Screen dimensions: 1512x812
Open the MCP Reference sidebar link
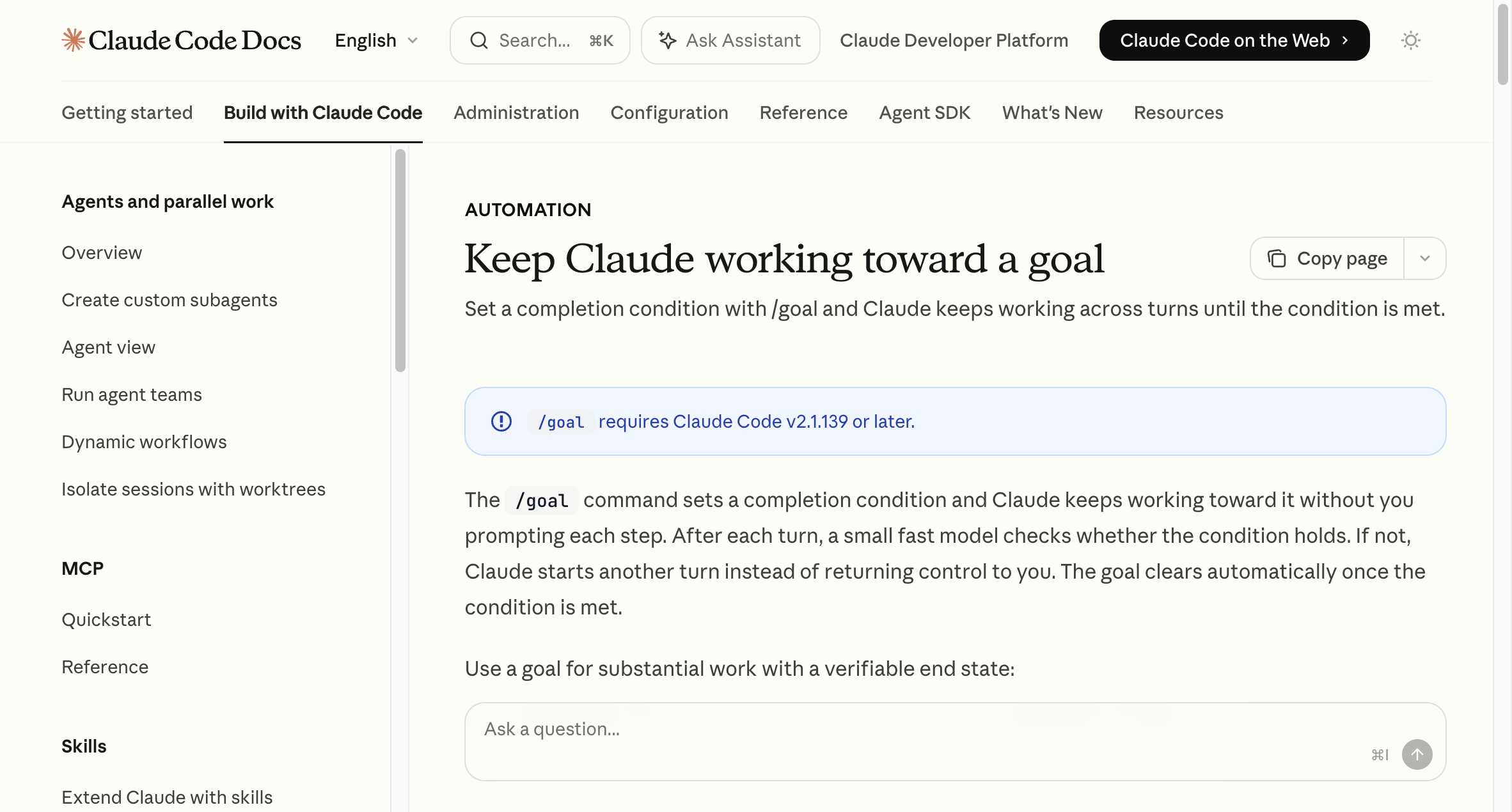tap(105, 667)
